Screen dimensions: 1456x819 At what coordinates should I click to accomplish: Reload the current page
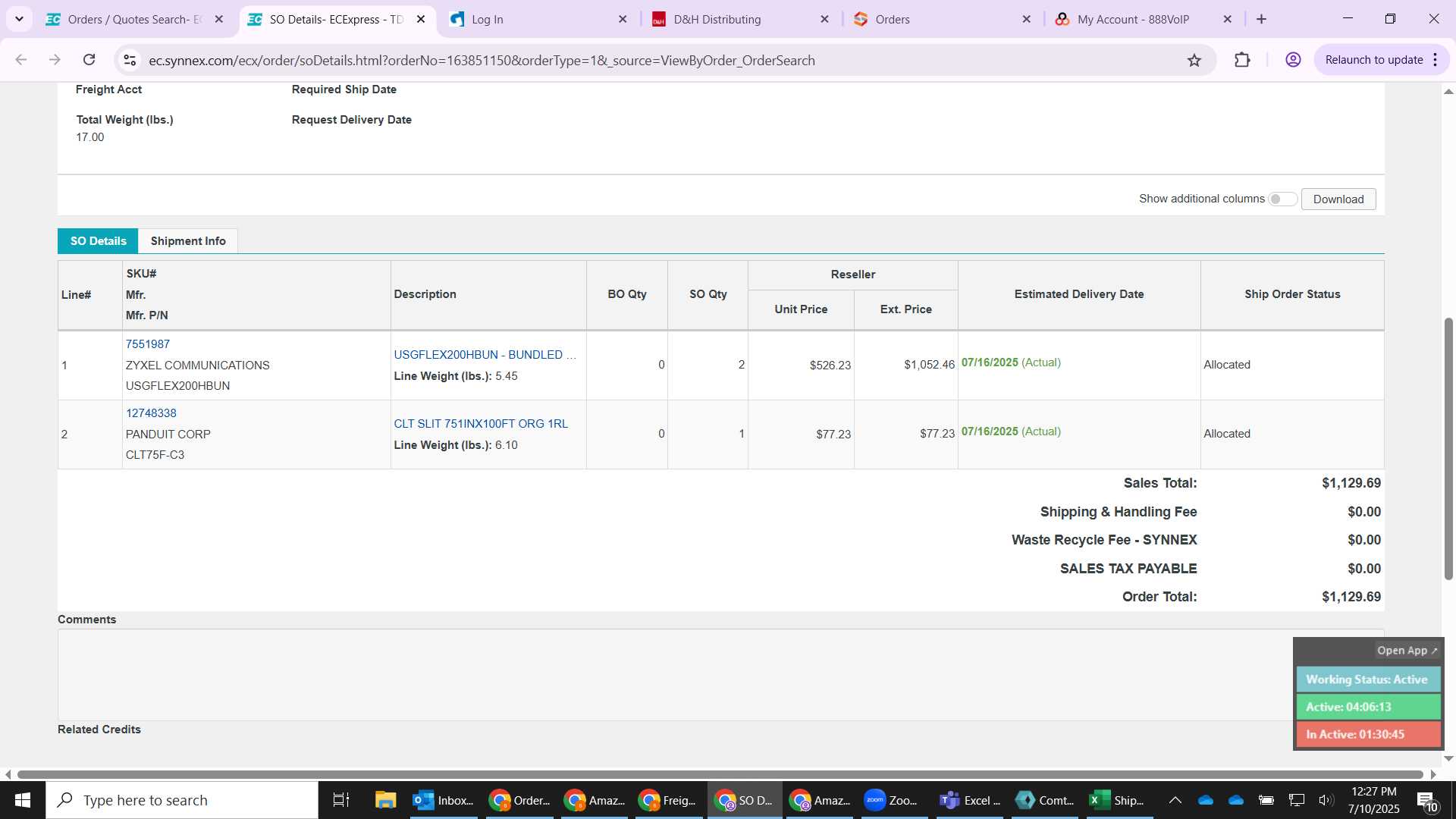[89, 60]
